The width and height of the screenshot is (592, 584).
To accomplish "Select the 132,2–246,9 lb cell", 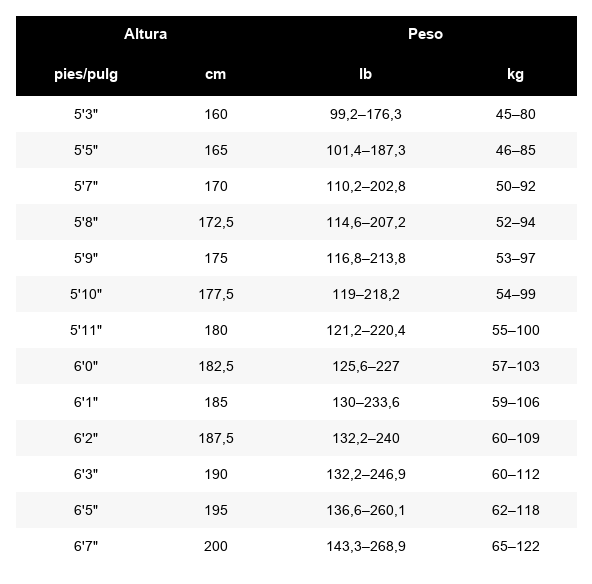I will 365,474.
